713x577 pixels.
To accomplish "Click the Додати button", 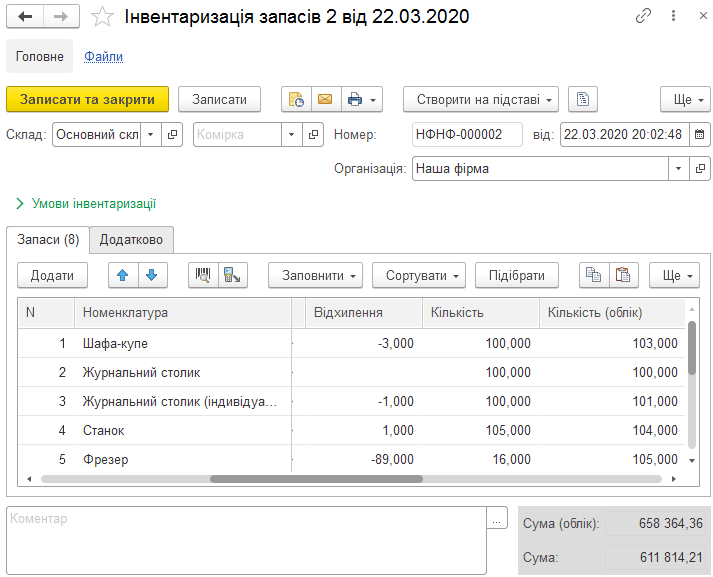I will click(52, 276).
